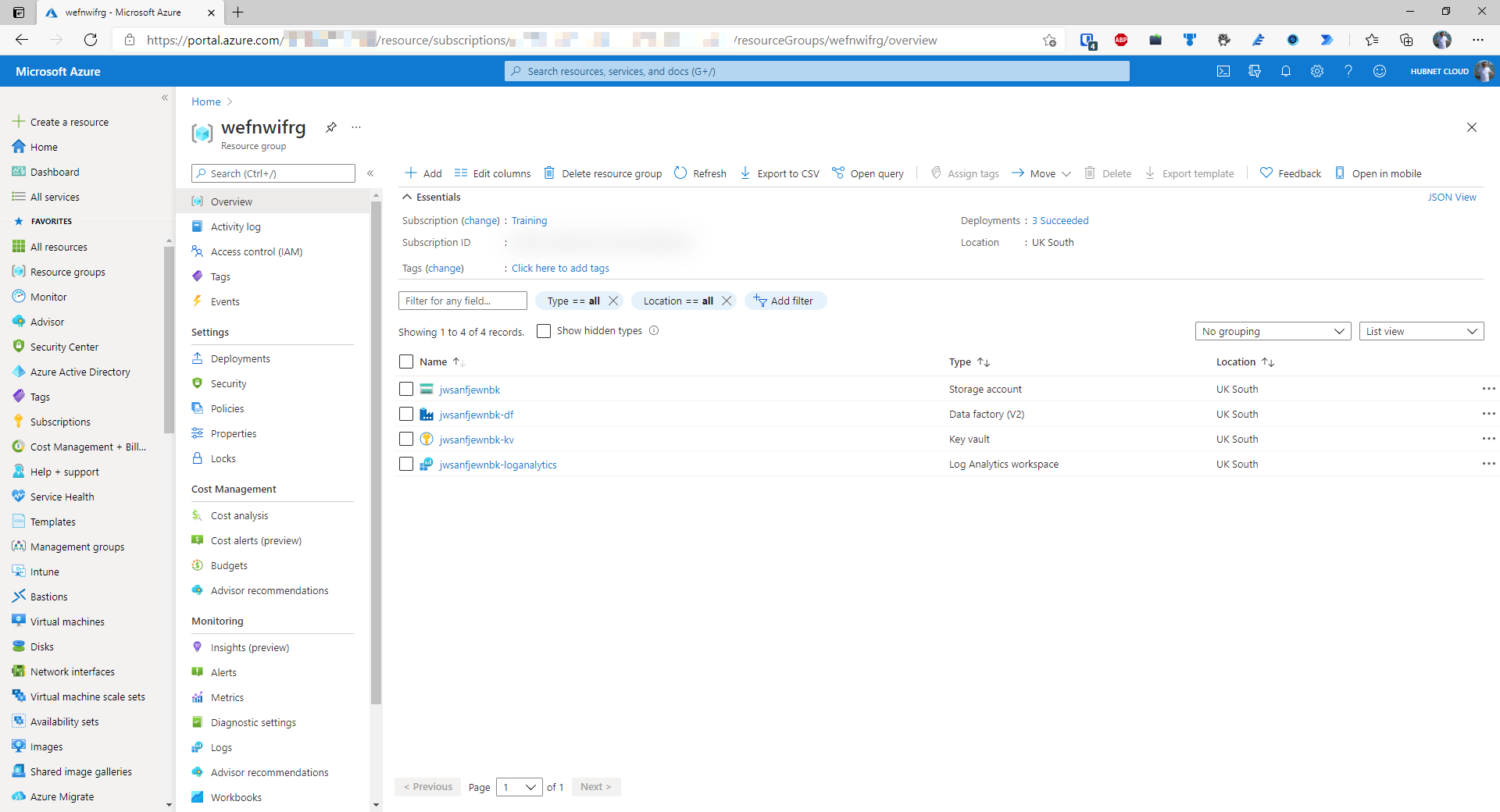The height and width of the screenshot is (812, 1500).
Task: Click the feedback smiley icon in header
Action: 1380,71
